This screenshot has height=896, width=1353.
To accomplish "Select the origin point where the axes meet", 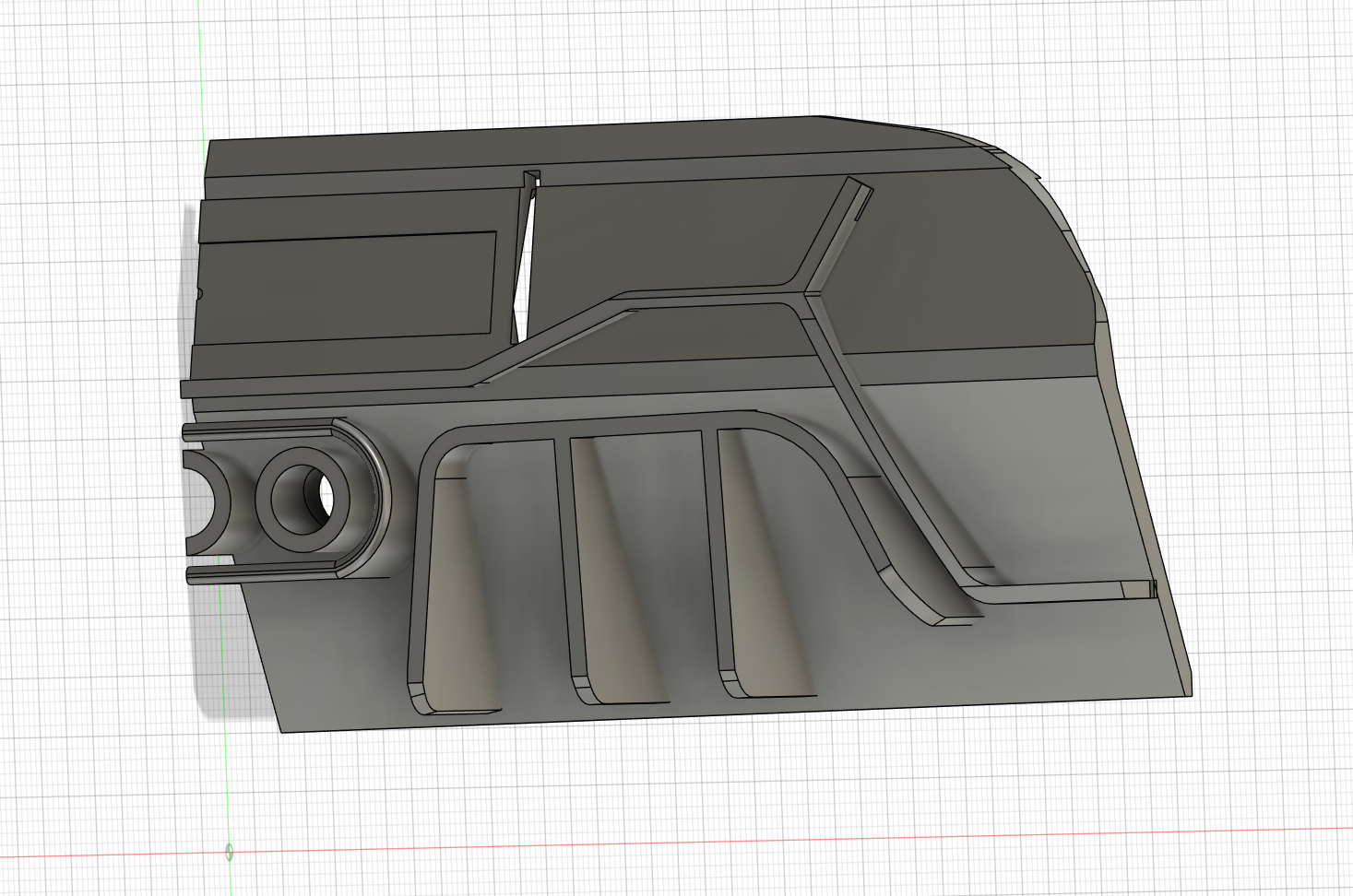I will [229, 852].
